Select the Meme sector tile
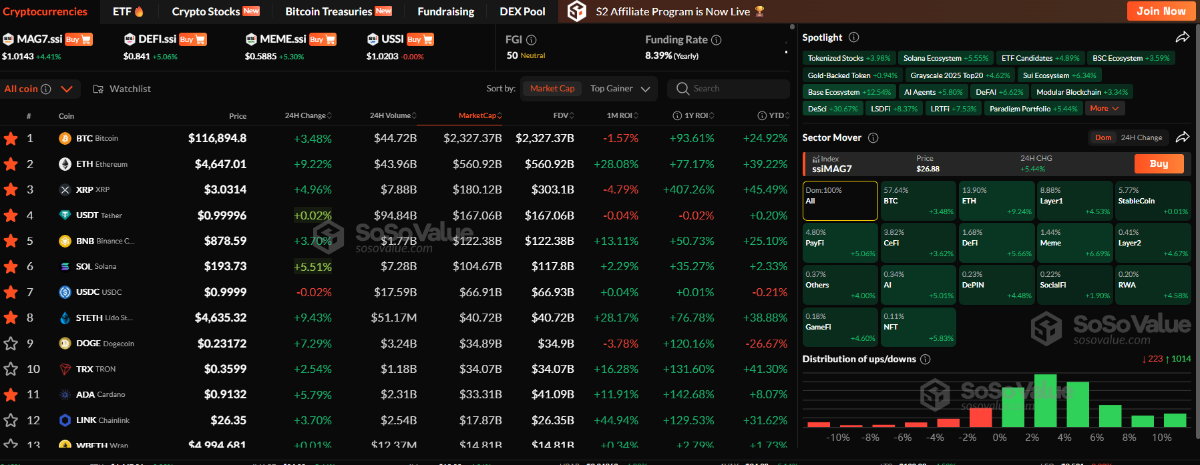Image resolution: width=1200 pixels, height=465 pixels. pyautogui.click(x=1073, y=243)
